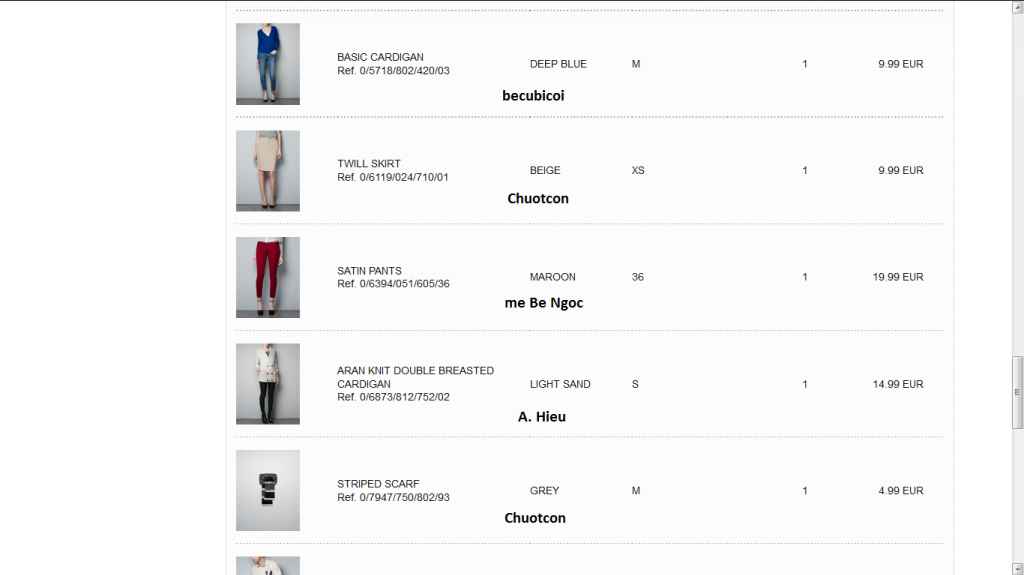Click the 19.99 EUR price of Satin Pants
Viewport: 1024px width, 575px height.
(x=897, y=277)
